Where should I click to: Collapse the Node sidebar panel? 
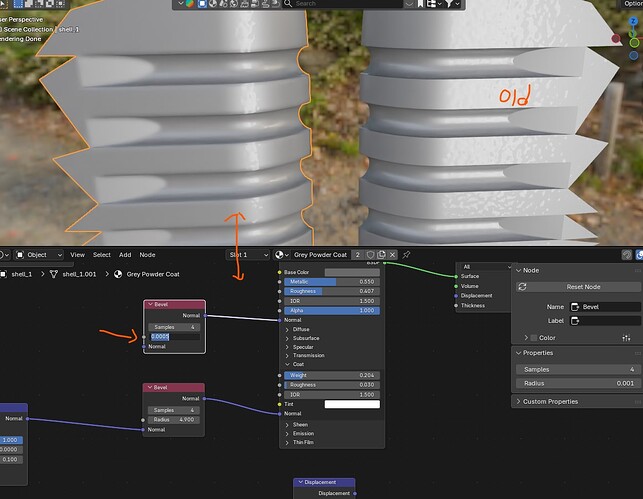click(x=518, y=271)
